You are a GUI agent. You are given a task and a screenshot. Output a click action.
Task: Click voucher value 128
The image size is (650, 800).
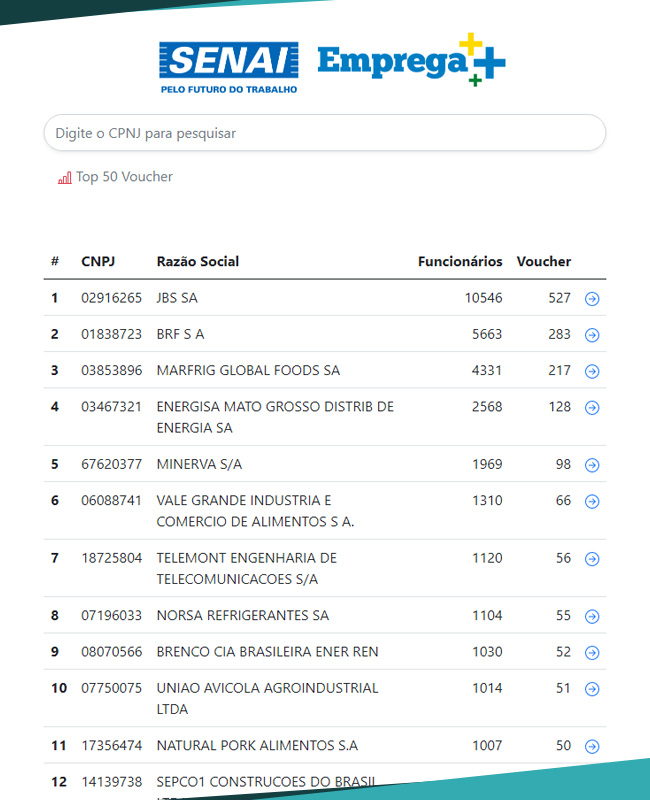coord(559,407)
